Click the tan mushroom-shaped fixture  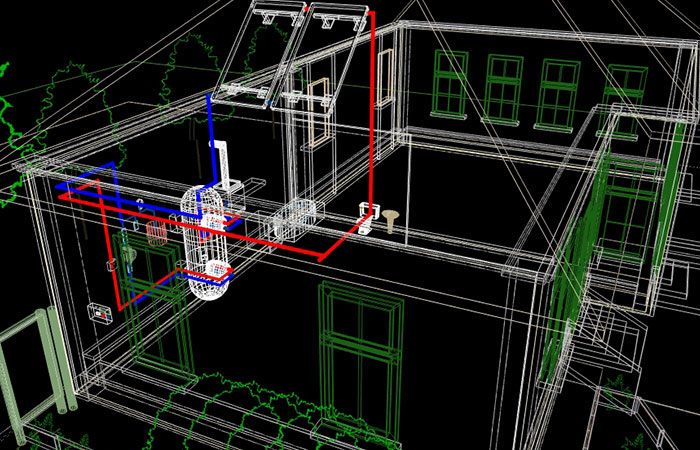point(388,218)
